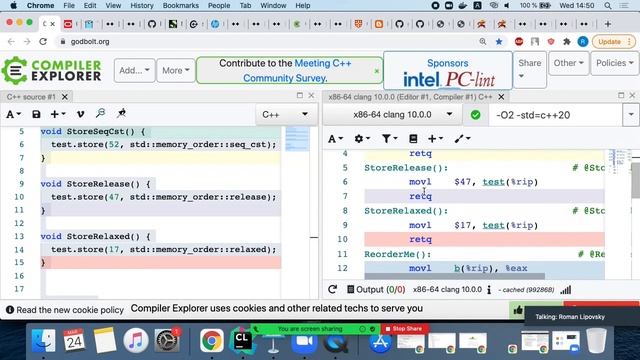Click the Intel sponsor logo
Image resolution: width=640 pixels, height=360 pixels.
point(422,80)
